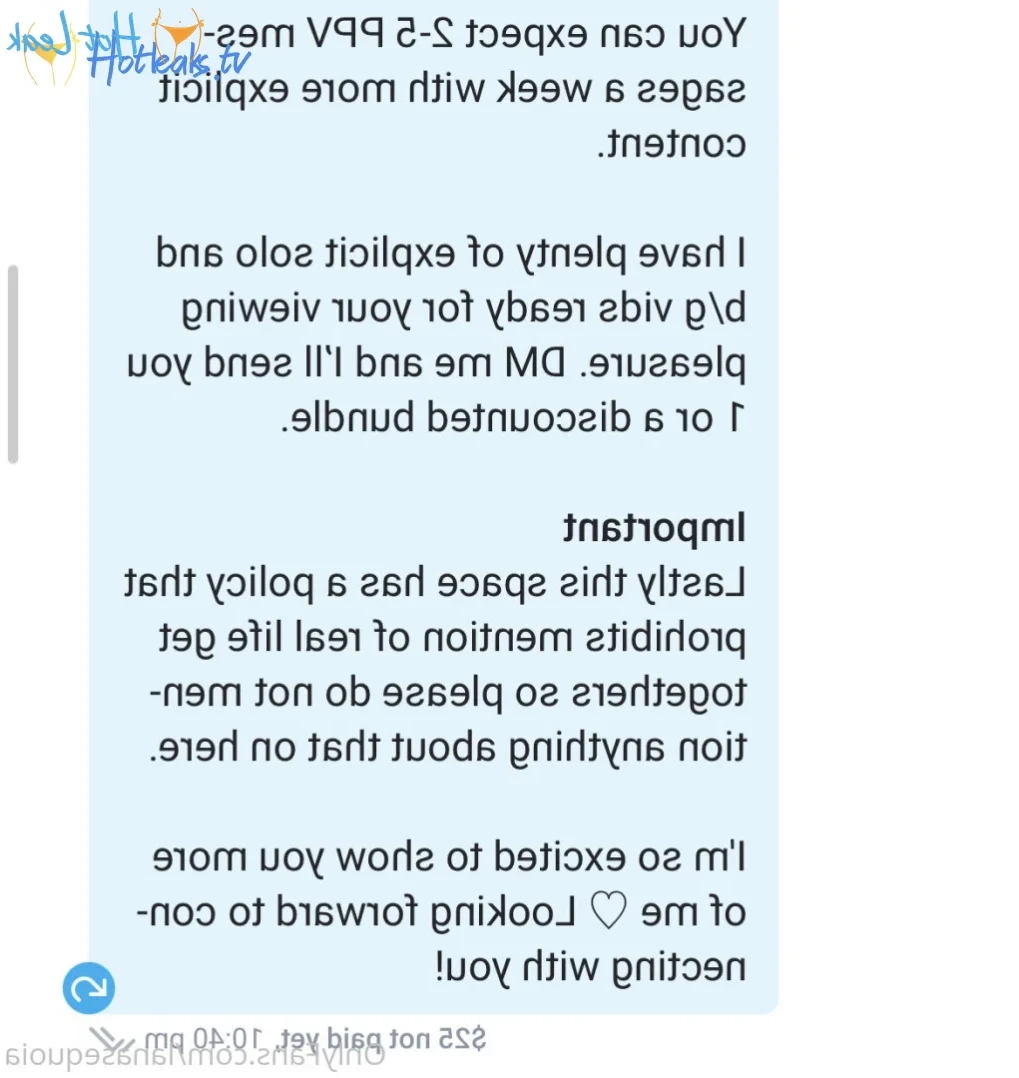The width and height of the screenshot is (1019, 1078).
Task: Click the policy paragraph starting with Lastly
Action: (435, 666)
